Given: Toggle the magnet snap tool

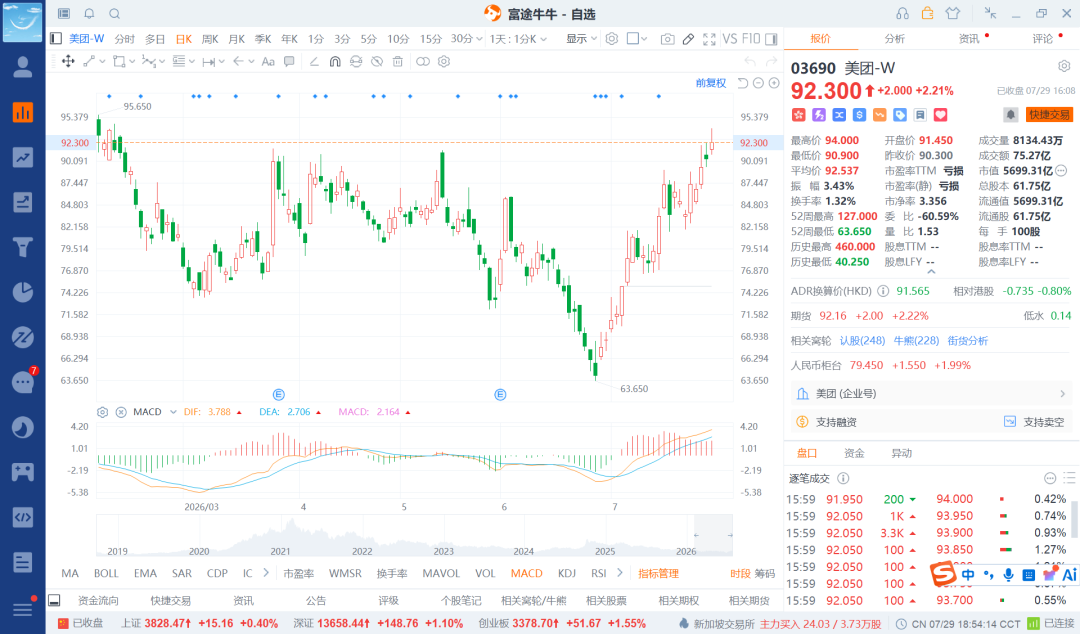Looking at the screenshot, I should coord(335,61).
